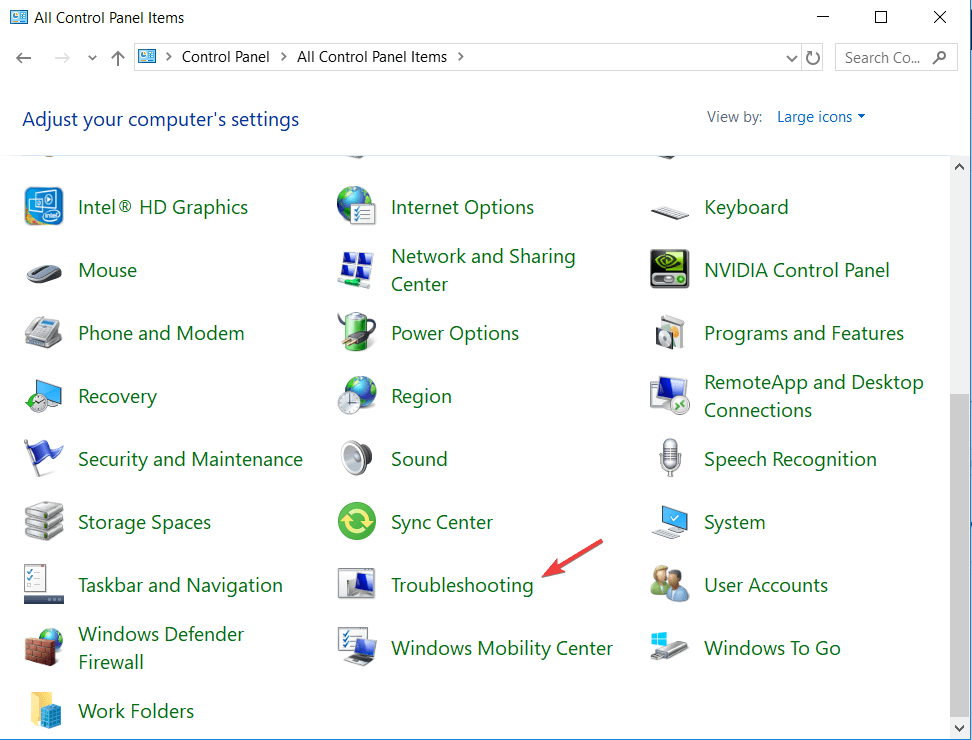The image size is (972, 740).
Task: Open the Speech Recognition microphone icon
Action: click(x=669, y=458)
